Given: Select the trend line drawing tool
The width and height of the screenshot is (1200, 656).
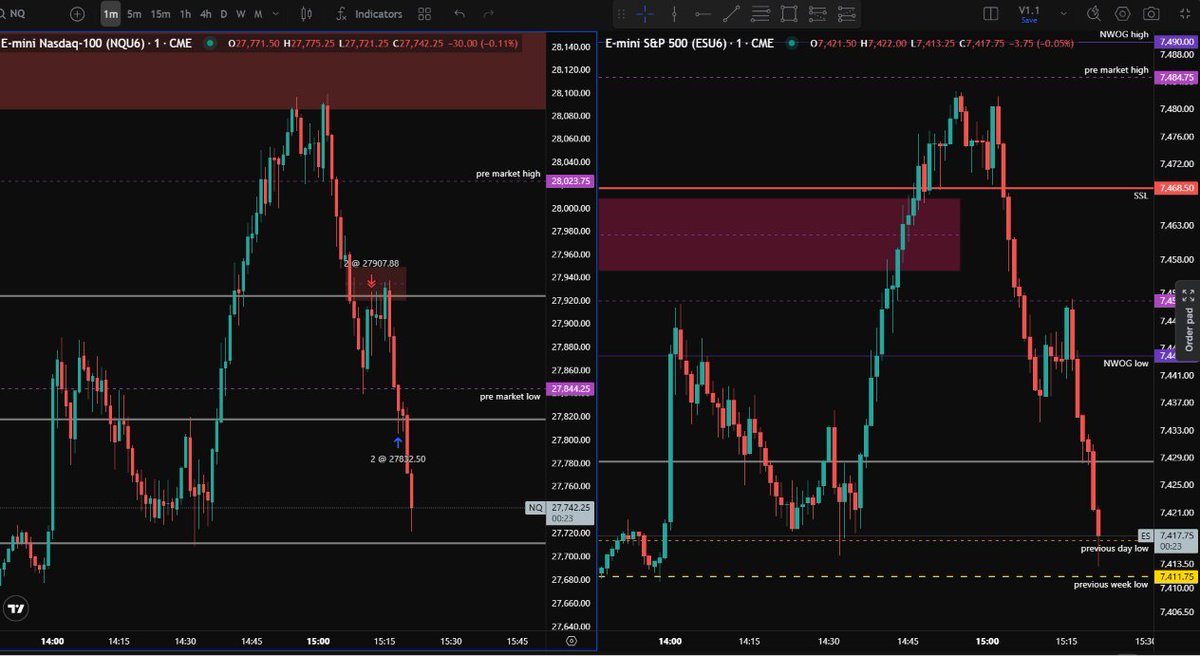Looking at the screenshot, I should pyautogui.click(x=732, y=14).
